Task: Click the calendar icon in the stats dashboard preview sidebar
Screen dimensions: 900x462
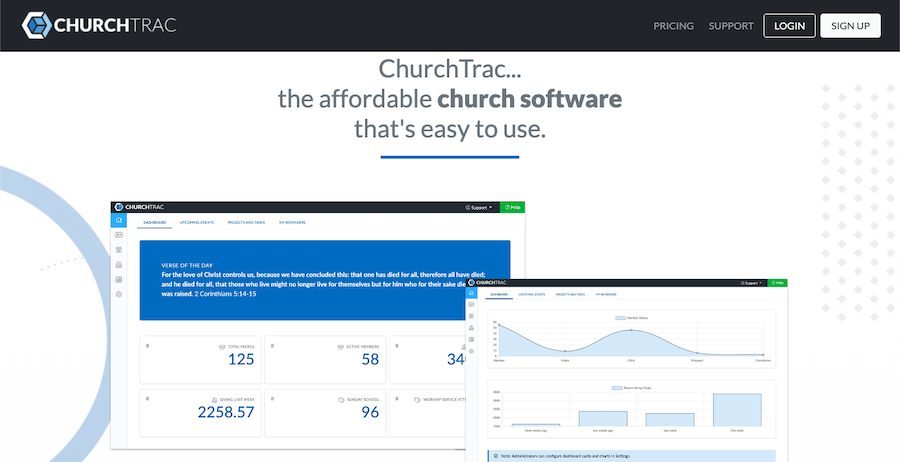Action: tap(119, 250)
